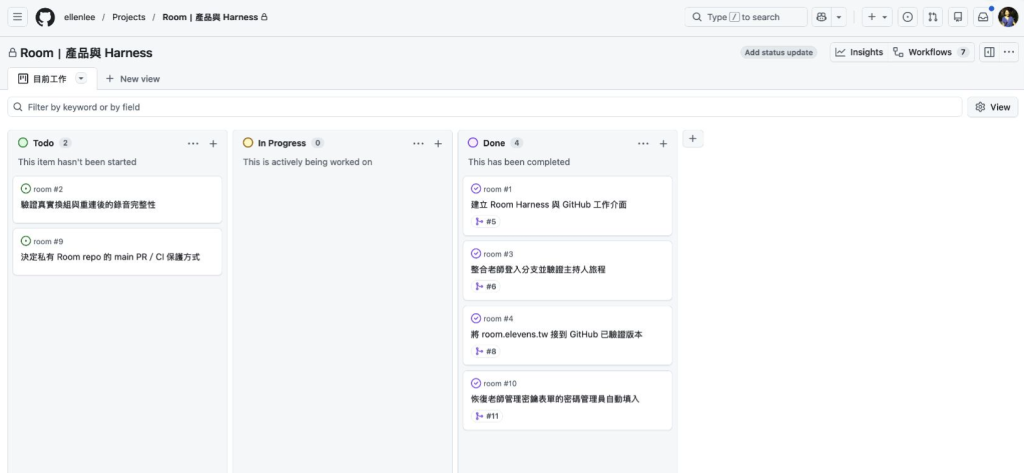Open Insights
The height and width of the screenshot is (473, 1024).
[859, 52]
